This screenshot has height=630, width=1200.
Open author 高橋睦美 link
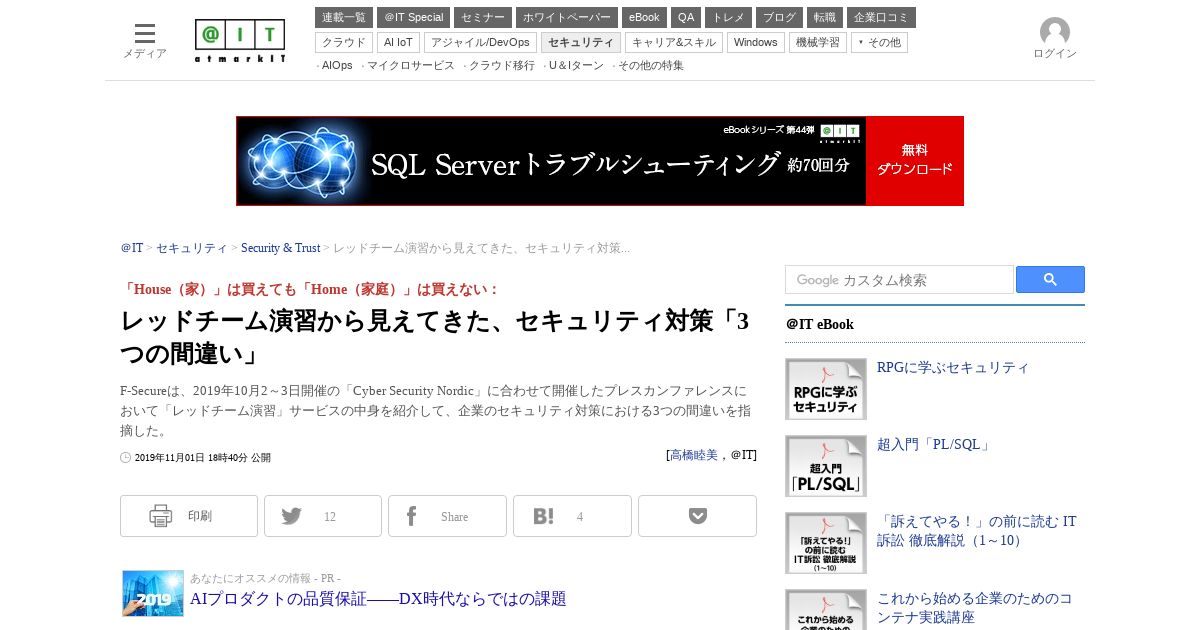click(x=694, y=455)
